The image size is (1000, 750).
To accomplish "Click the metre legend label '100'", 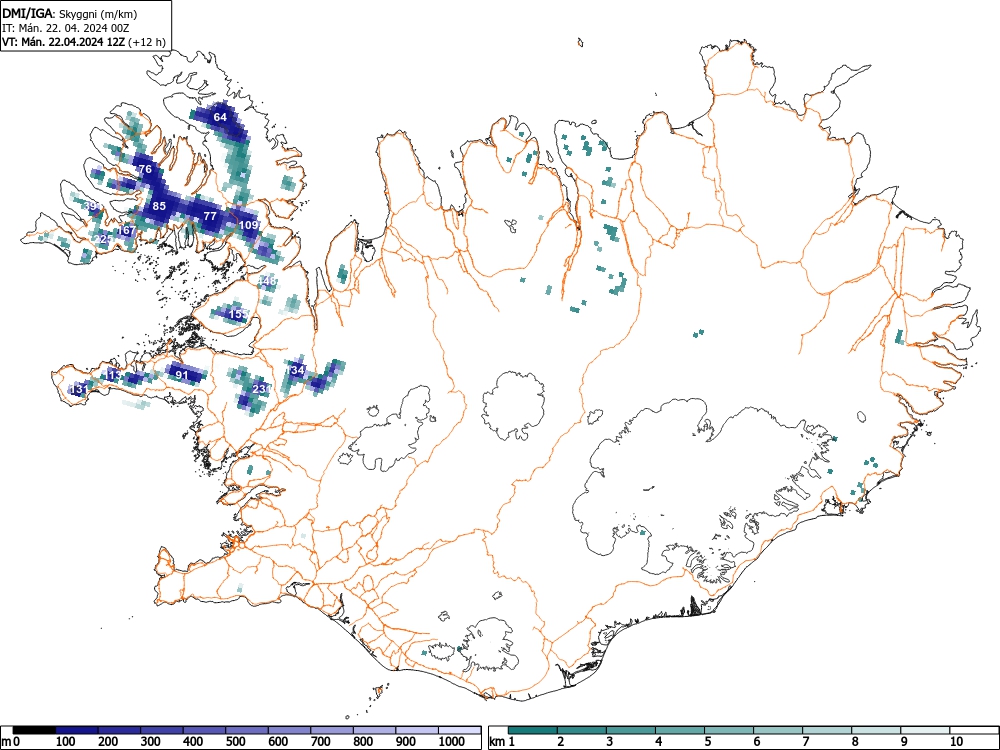I will (66, 741).
